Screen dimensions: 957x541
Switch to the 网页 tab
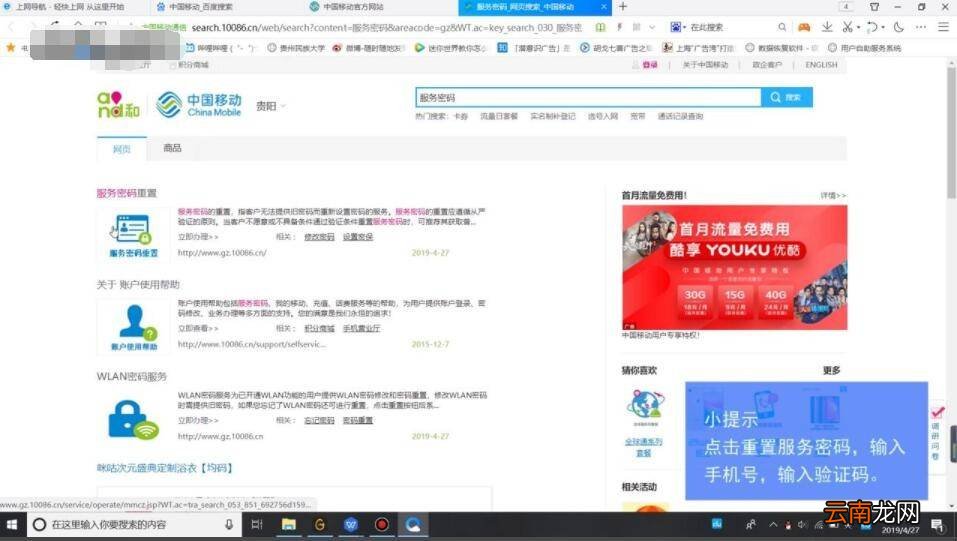click(121, 149)
